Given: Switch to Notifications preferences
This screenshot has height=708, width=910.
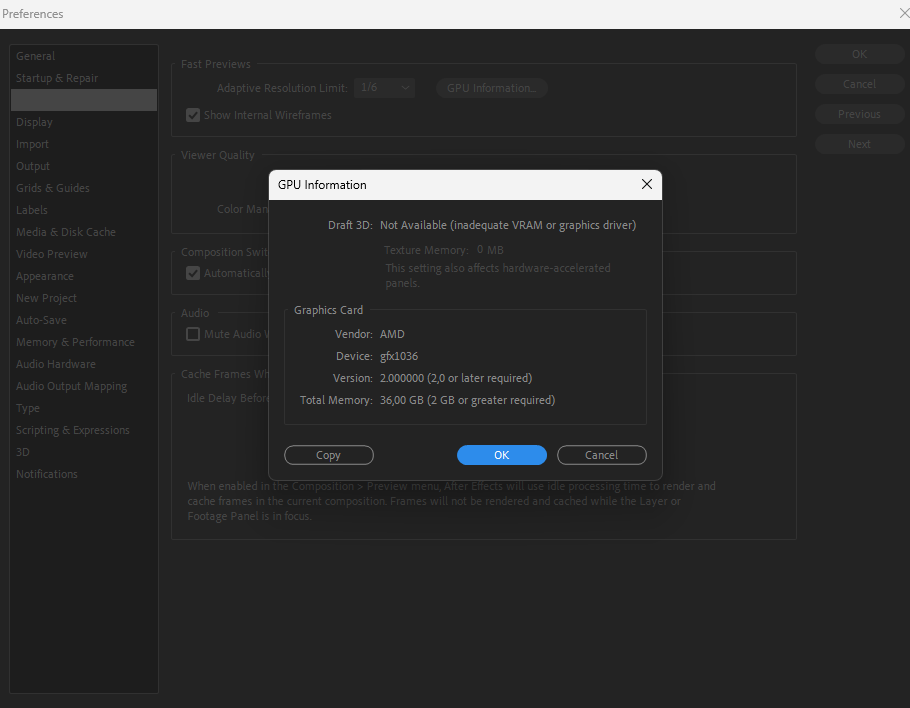Looking at the screenshot, I should click(46, 473).
